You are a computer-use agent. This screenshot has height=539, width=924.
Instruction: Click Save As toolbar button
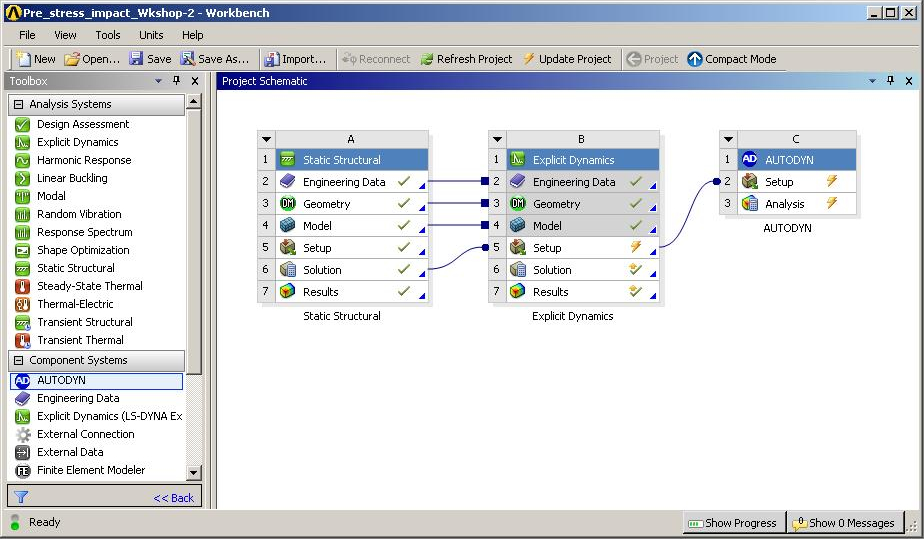point(215,59)
